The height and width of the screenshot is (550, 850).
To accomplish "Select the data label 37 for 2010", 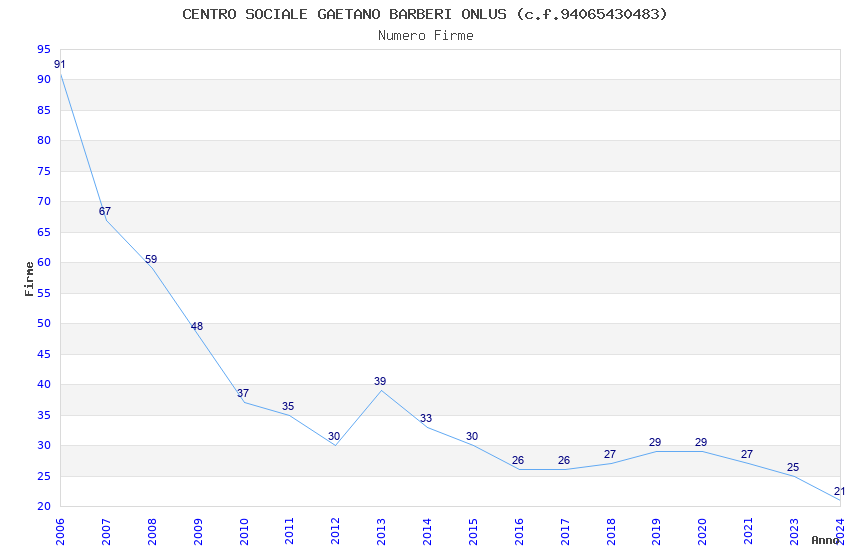I will 243,393.
